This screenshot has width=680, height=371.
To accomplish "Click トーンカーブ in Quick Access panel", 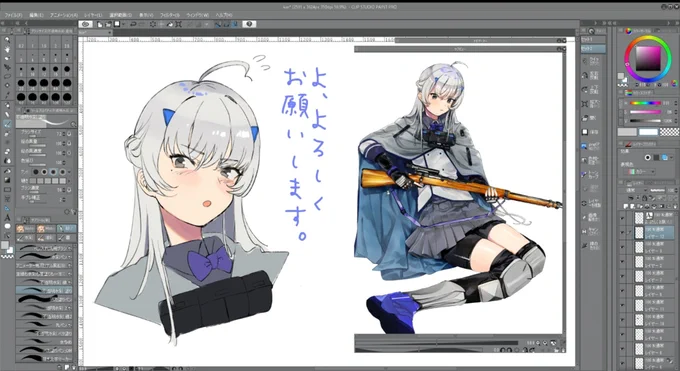I will coord(591,174).
